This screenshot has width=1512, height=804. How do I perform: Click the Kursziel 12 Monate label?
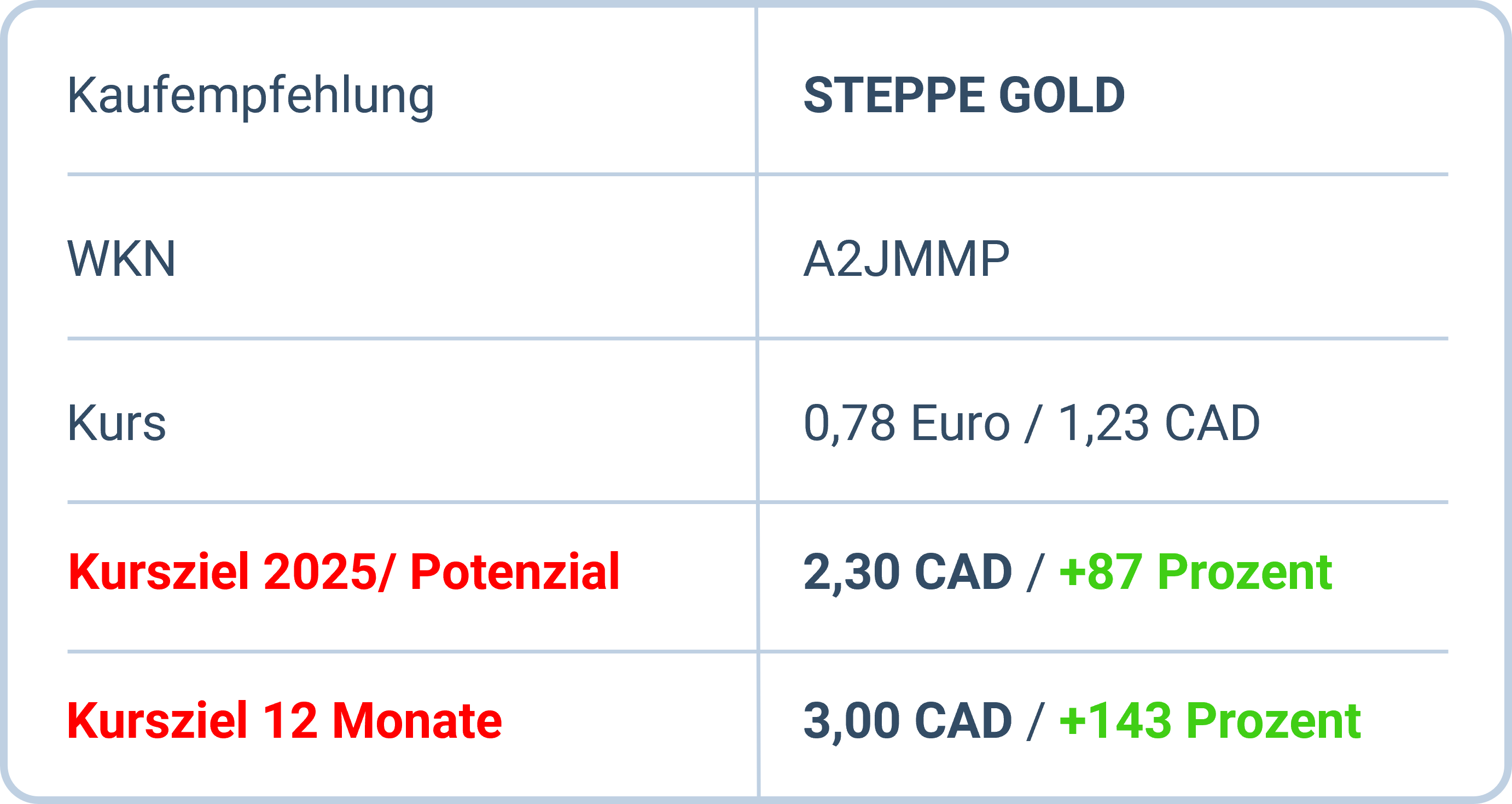point(284,721)
